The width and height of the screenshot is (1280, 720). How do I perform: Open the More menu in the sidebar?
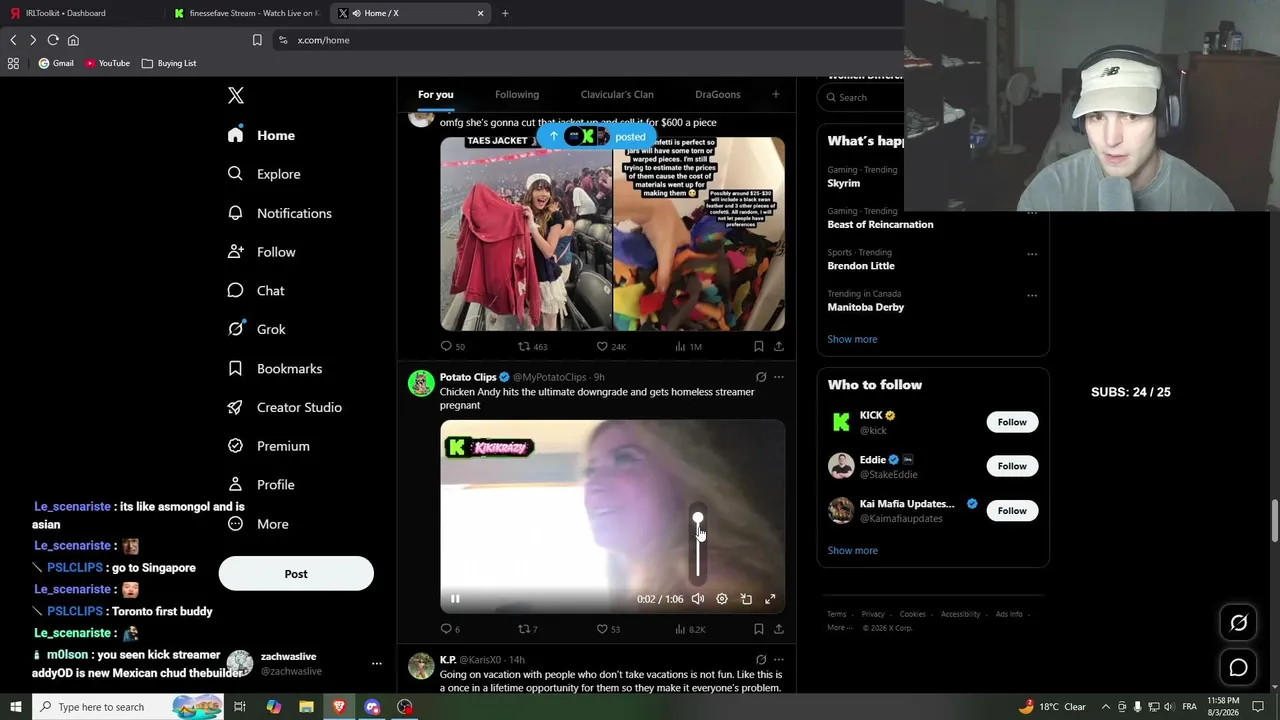click(x=258, y=524)
